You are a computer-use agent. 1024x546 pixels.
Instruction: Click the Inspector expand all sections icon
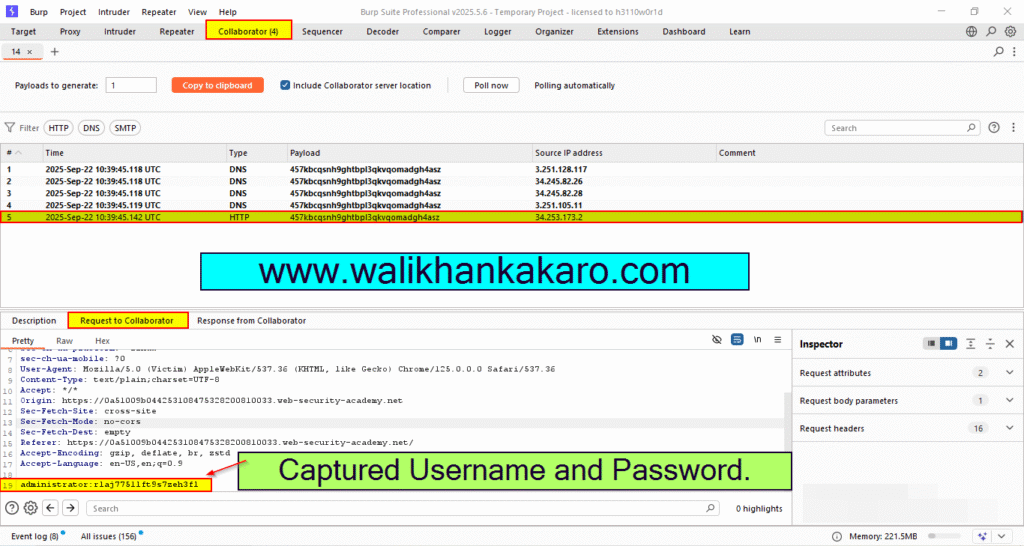[971, 344]
